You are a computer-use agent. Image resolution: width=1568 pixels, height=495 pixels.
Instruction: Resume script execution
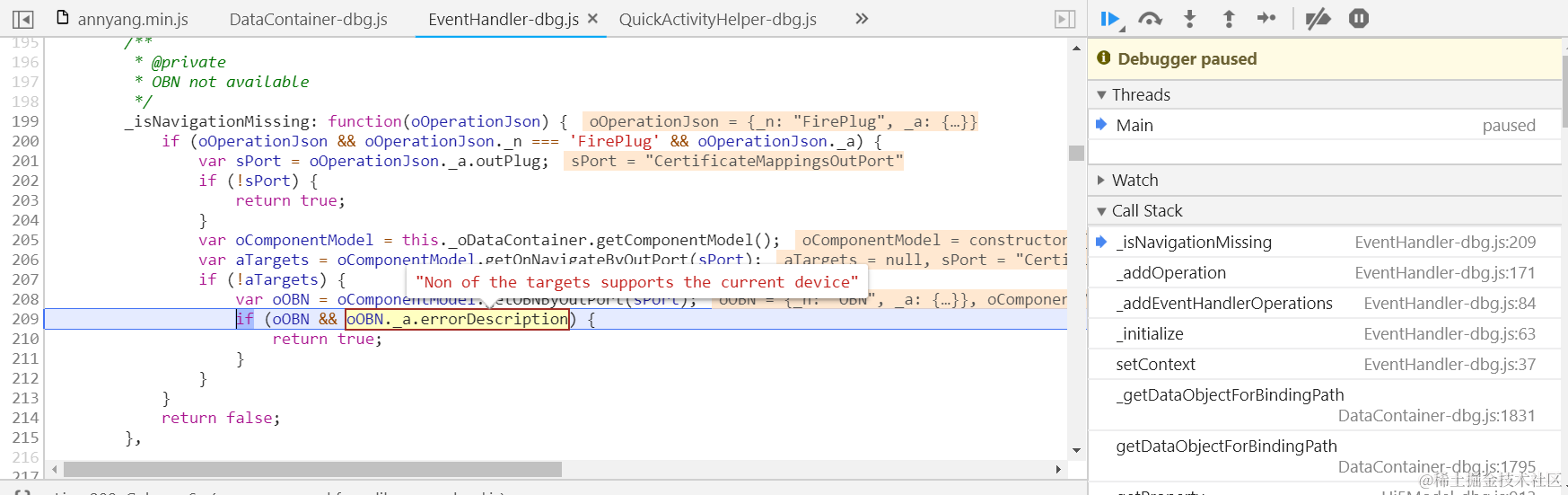[1110, 19]
